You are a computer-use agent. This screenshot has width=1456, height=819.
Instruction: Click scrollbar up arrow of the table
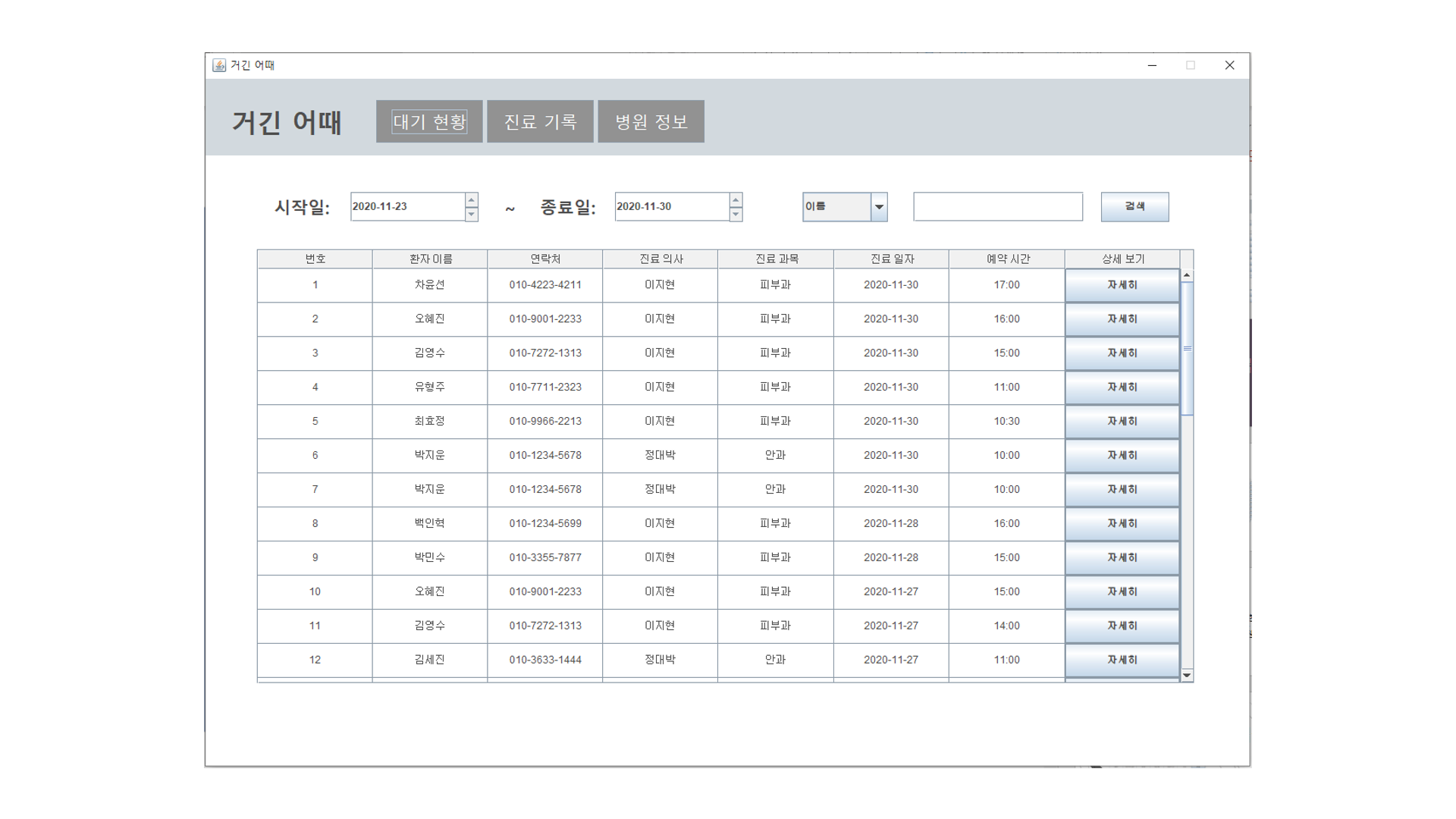pos(1187,275)
